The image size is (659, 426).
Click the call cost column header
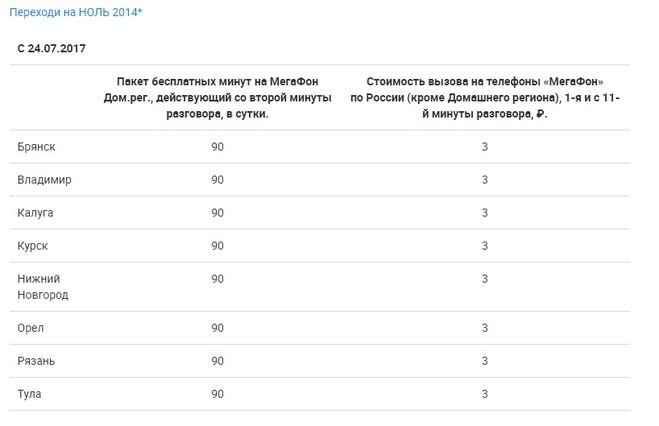pyautogui.click(x=484, y=97)
